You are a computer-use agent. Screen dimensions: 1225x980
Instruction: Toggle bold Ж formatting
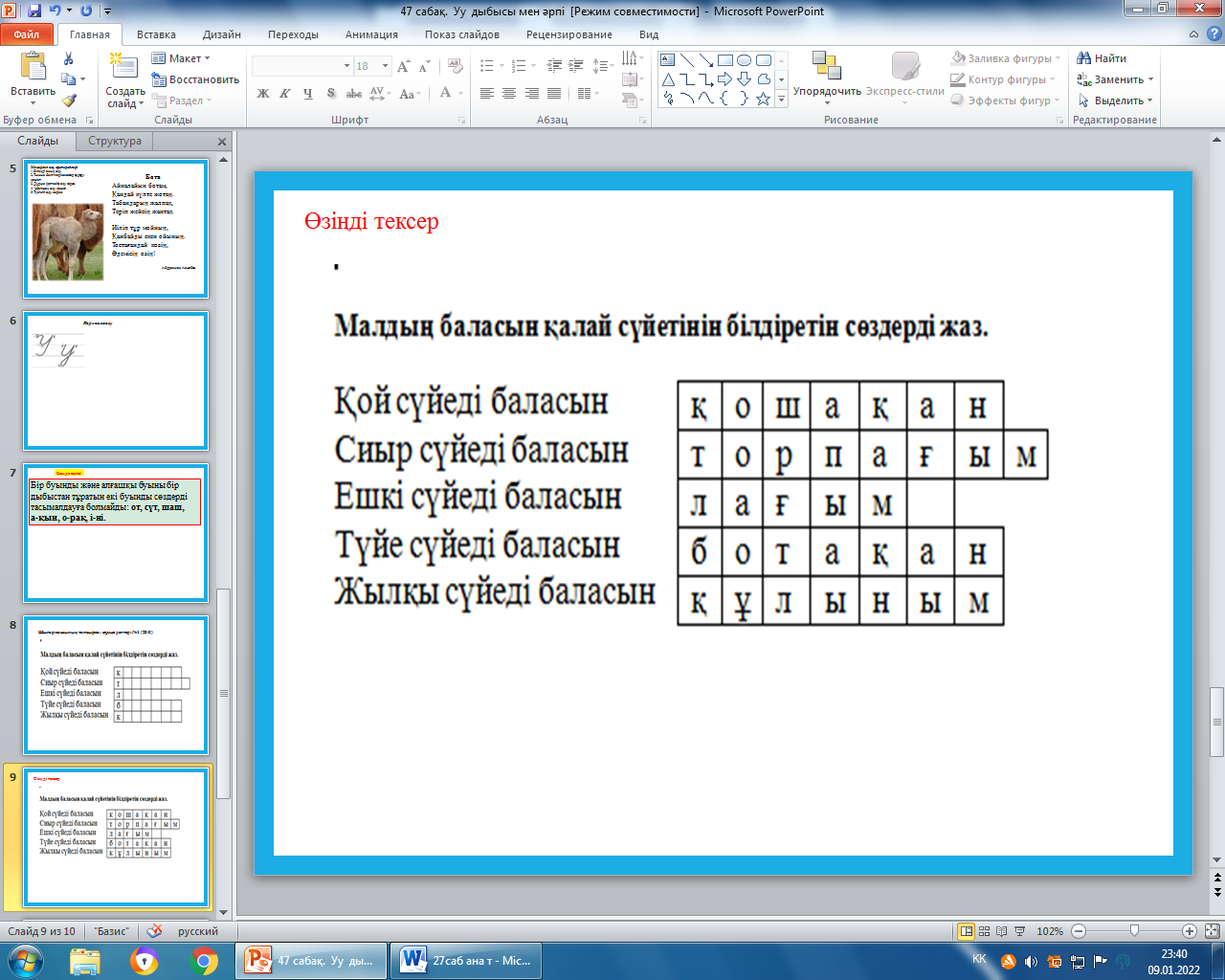point(263,94)
